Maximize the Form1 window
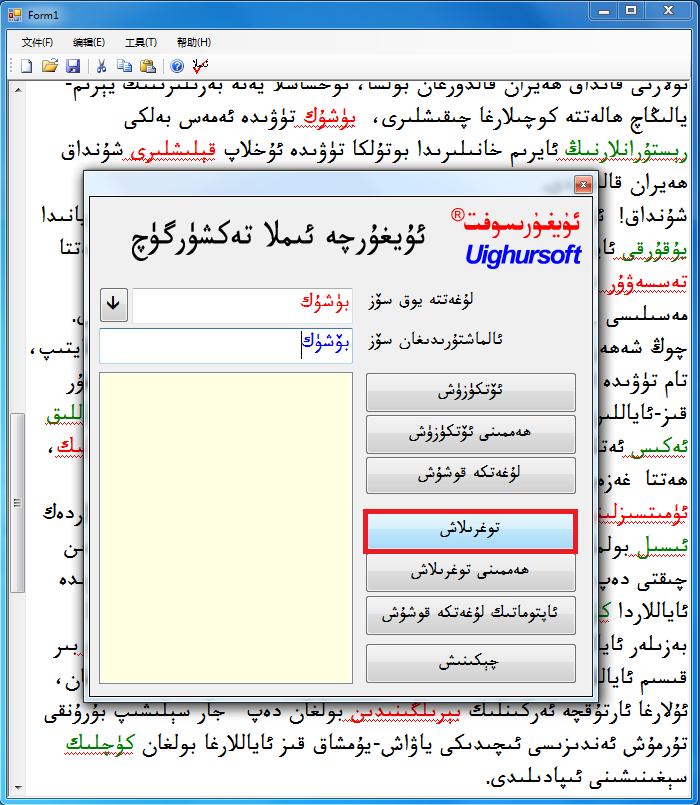 [x=631, y=11]
